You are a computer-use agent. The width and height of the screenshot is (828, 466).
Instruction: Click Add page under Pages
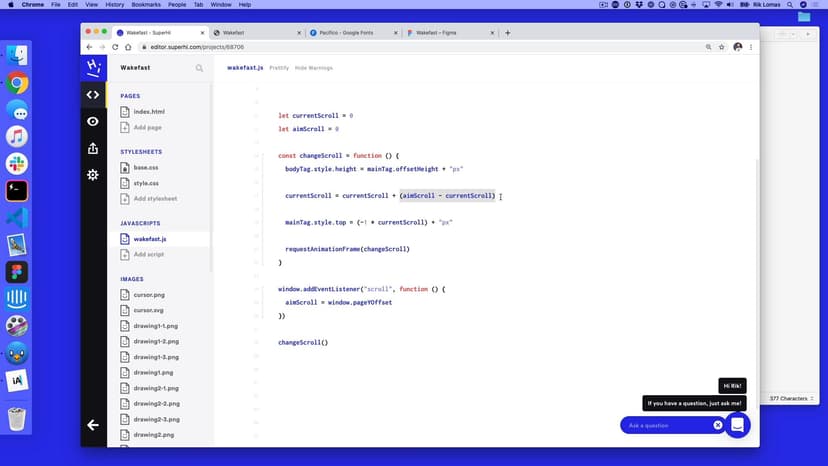147,127
